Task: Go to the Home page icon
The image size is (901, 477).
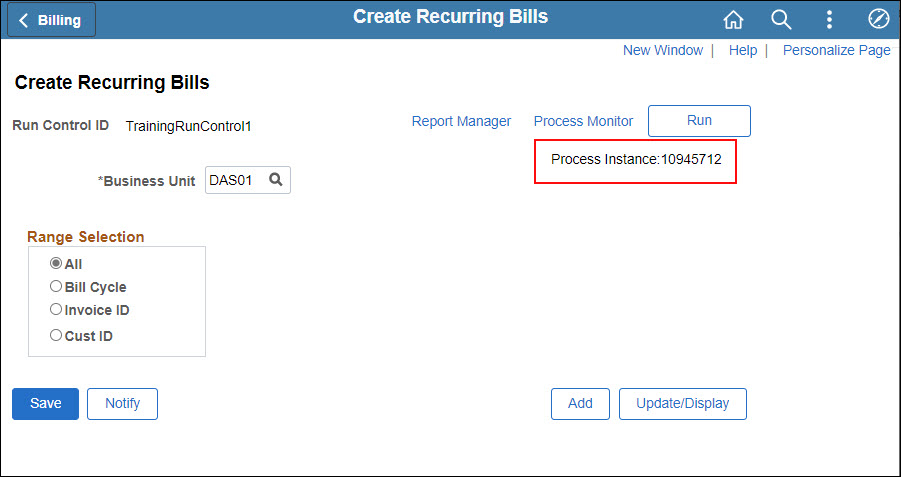Action: (733, 20)
